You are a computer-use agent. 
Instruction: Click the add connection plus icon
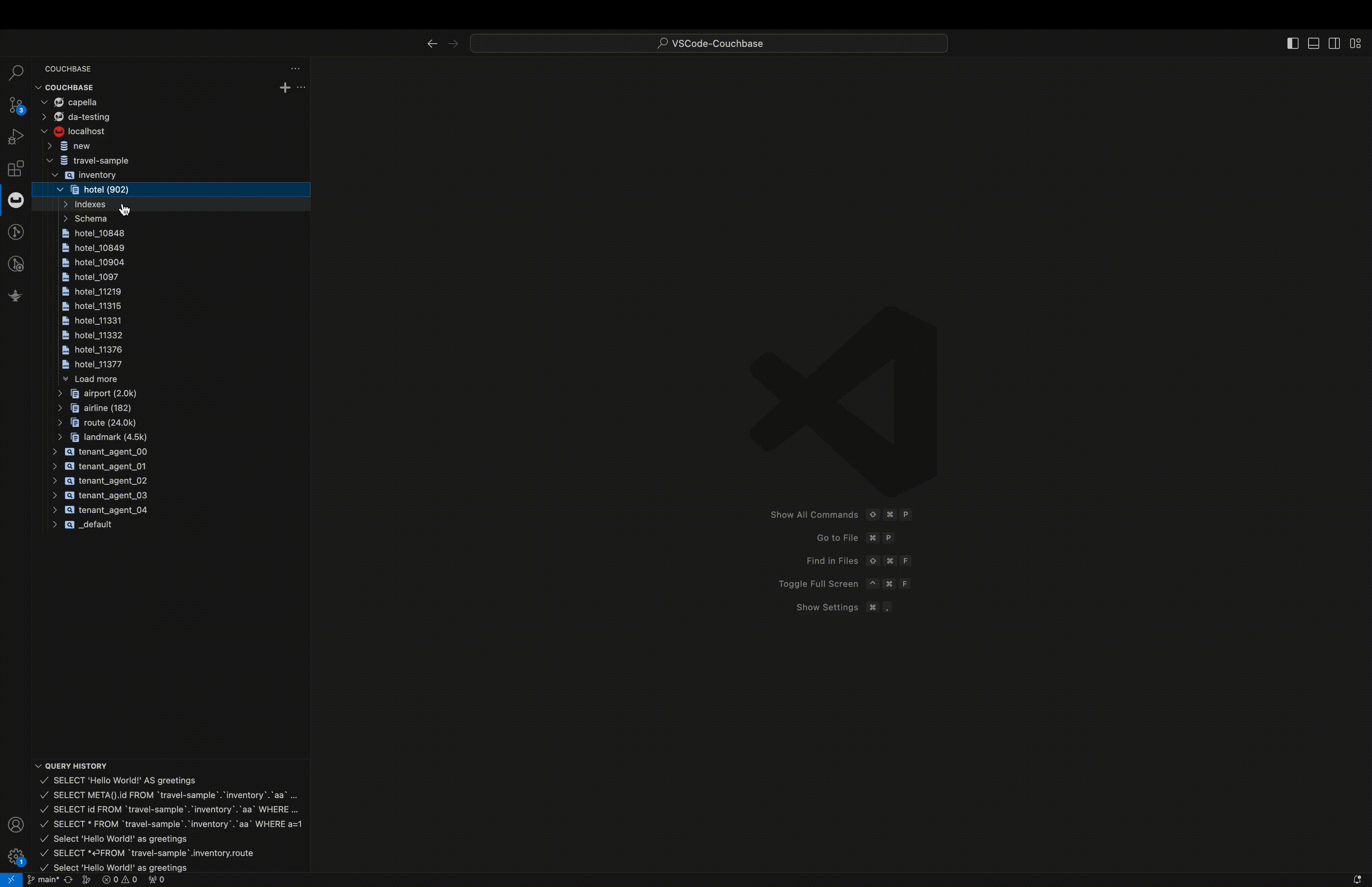(285, 87)
